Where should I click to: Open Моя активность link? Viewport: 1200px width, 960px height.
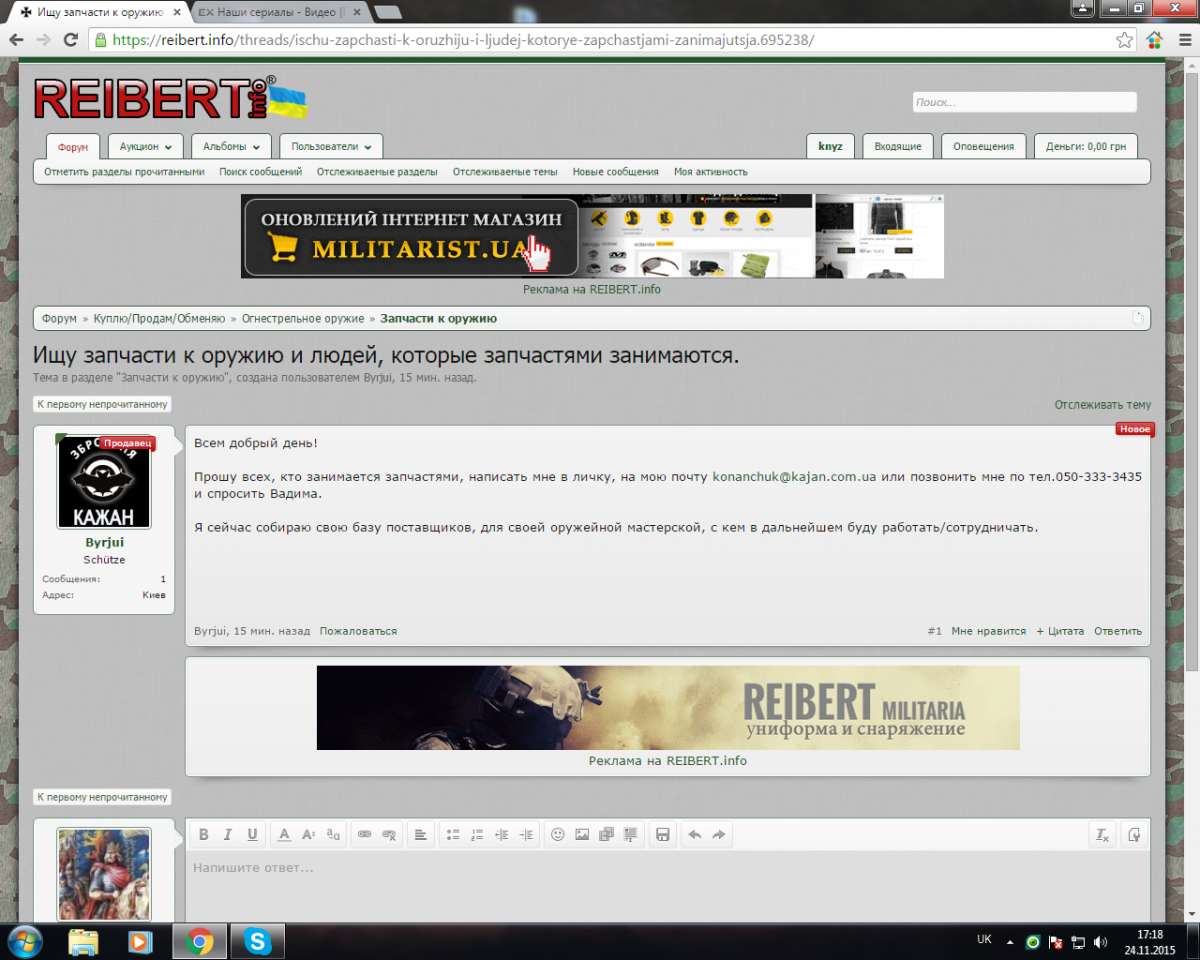(711, 172)
